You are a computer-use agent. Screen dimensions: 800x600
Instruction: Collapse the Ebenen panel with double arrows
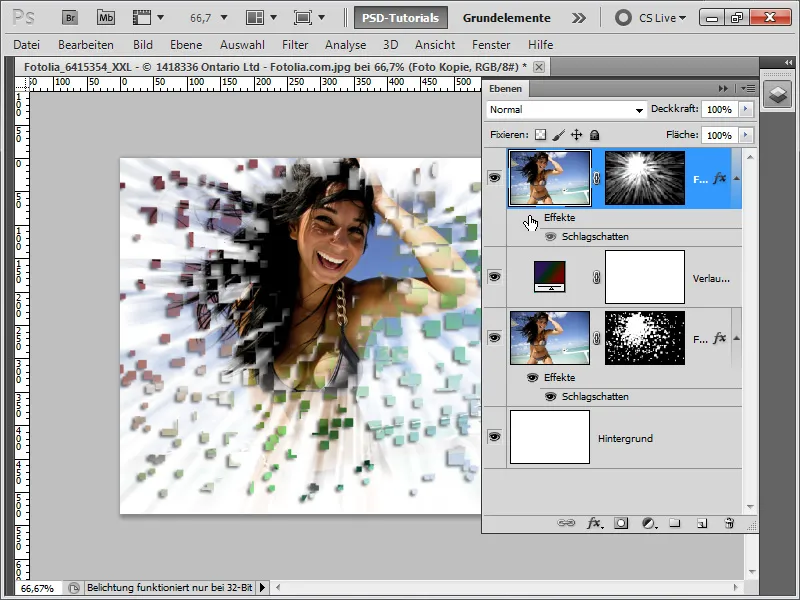coord(723,89)
